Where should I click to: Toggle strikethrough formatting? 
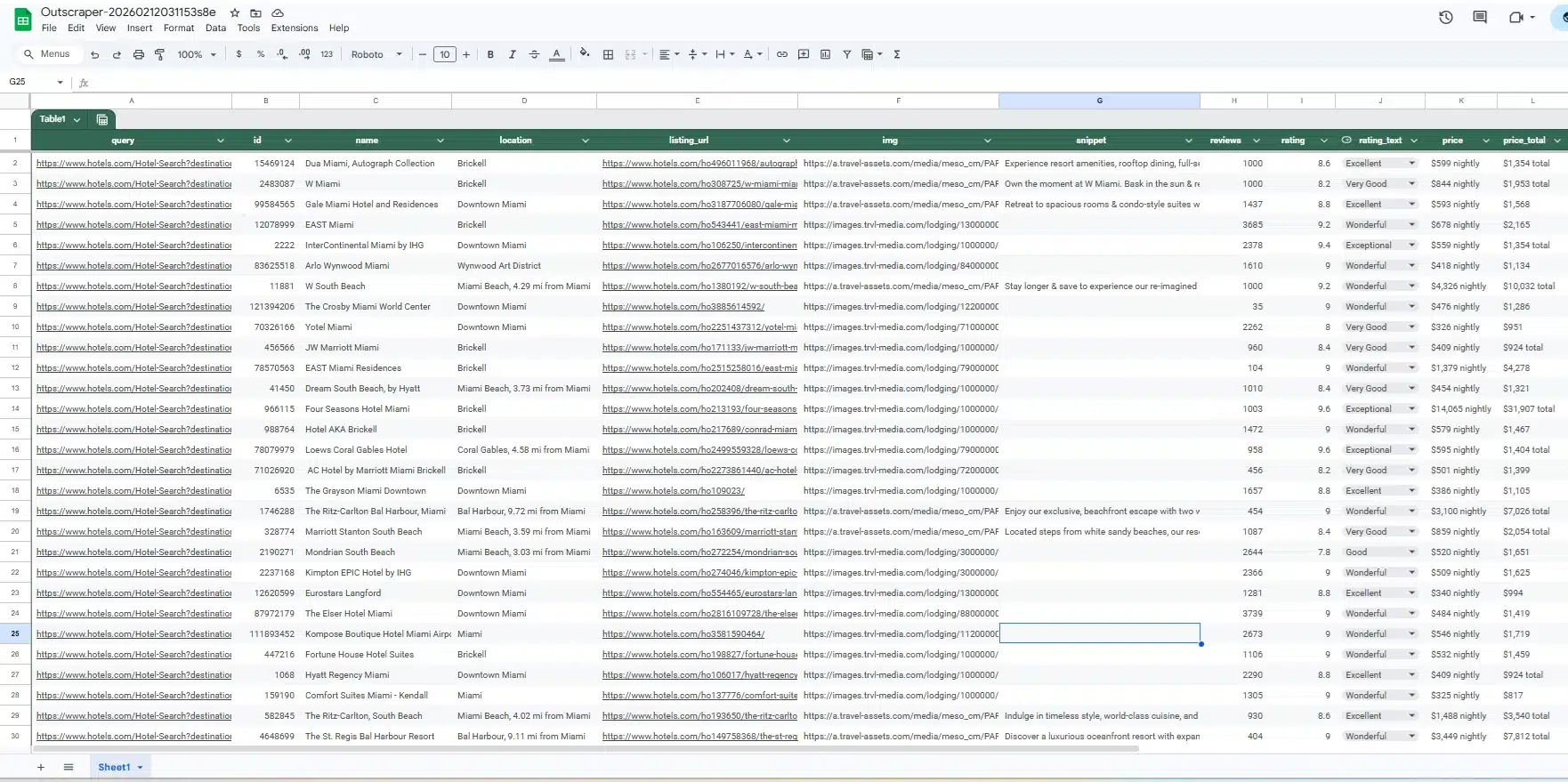534,54
